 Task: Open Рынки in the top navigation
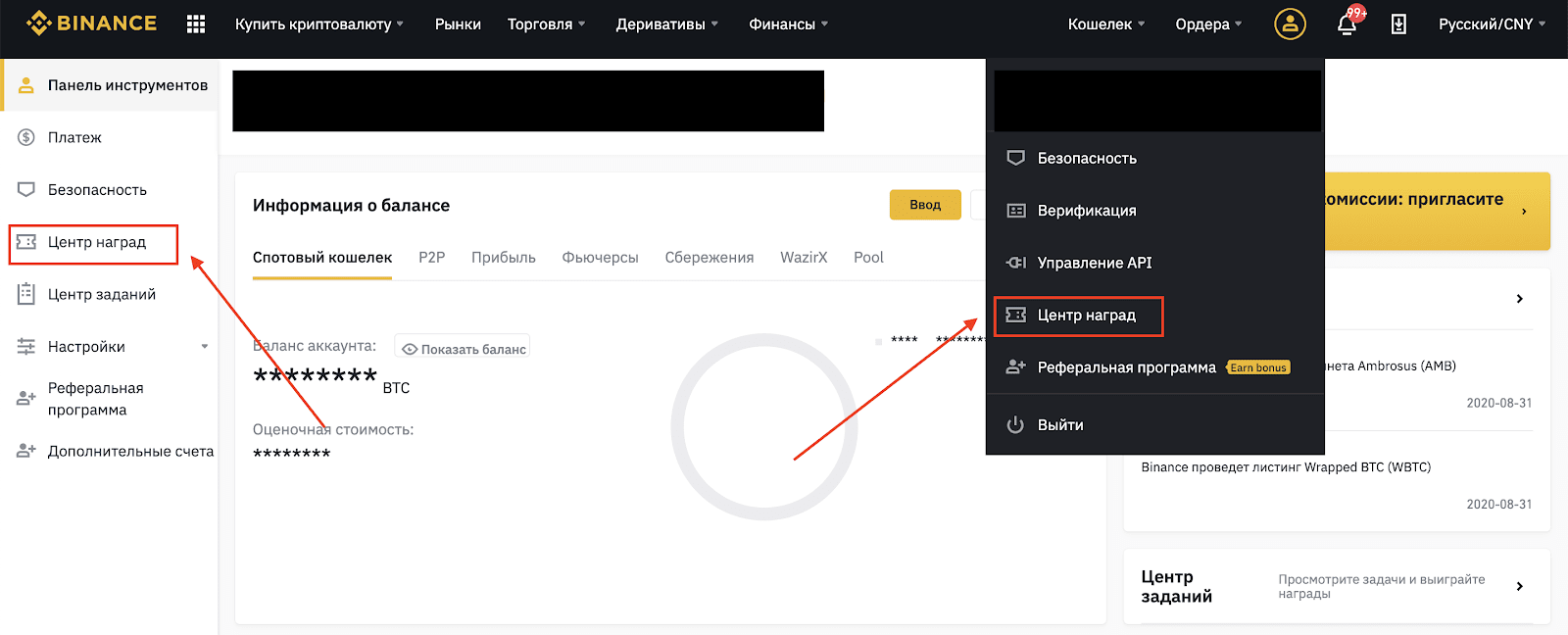tap(458, 24)
